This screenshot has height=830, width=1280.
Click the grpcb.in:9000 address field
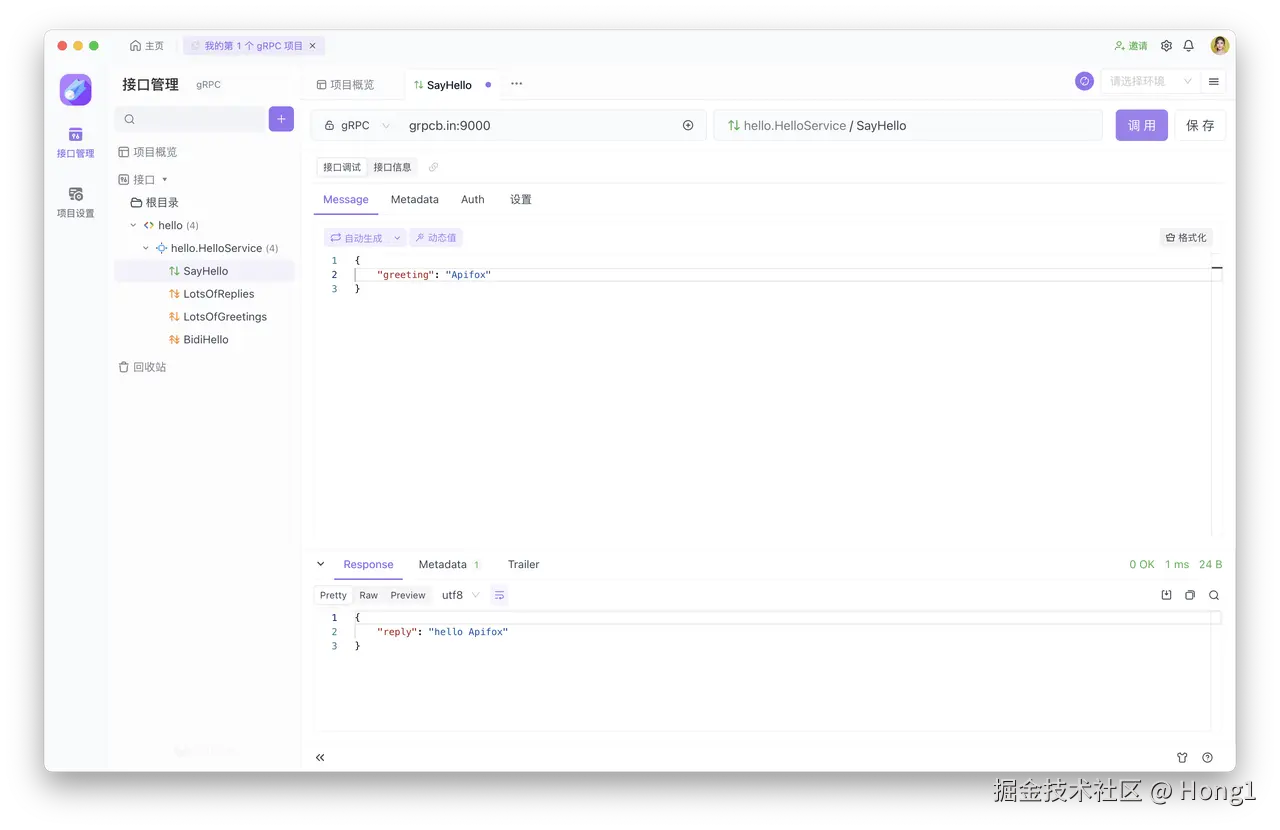pos(540,126)
